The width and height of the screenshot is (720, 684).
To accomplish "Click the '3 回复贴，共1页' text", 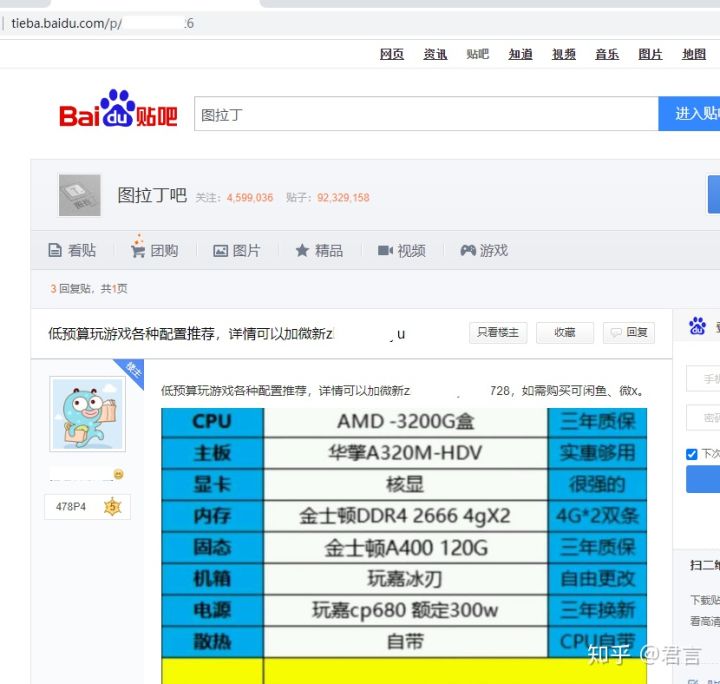I will click(89, 288).
